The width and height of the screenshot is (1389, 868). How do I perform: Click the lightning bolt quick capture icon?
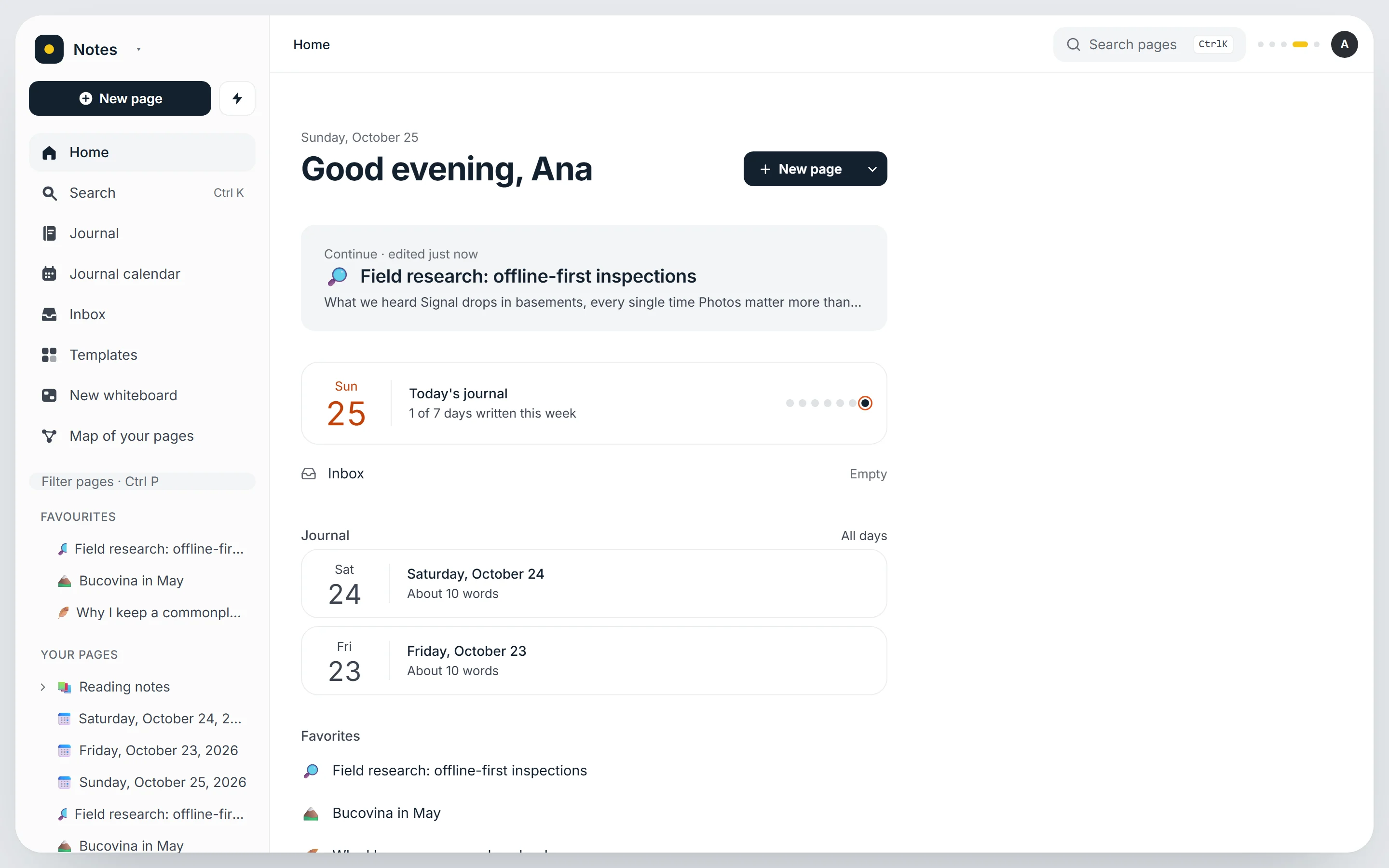(237, 98)
